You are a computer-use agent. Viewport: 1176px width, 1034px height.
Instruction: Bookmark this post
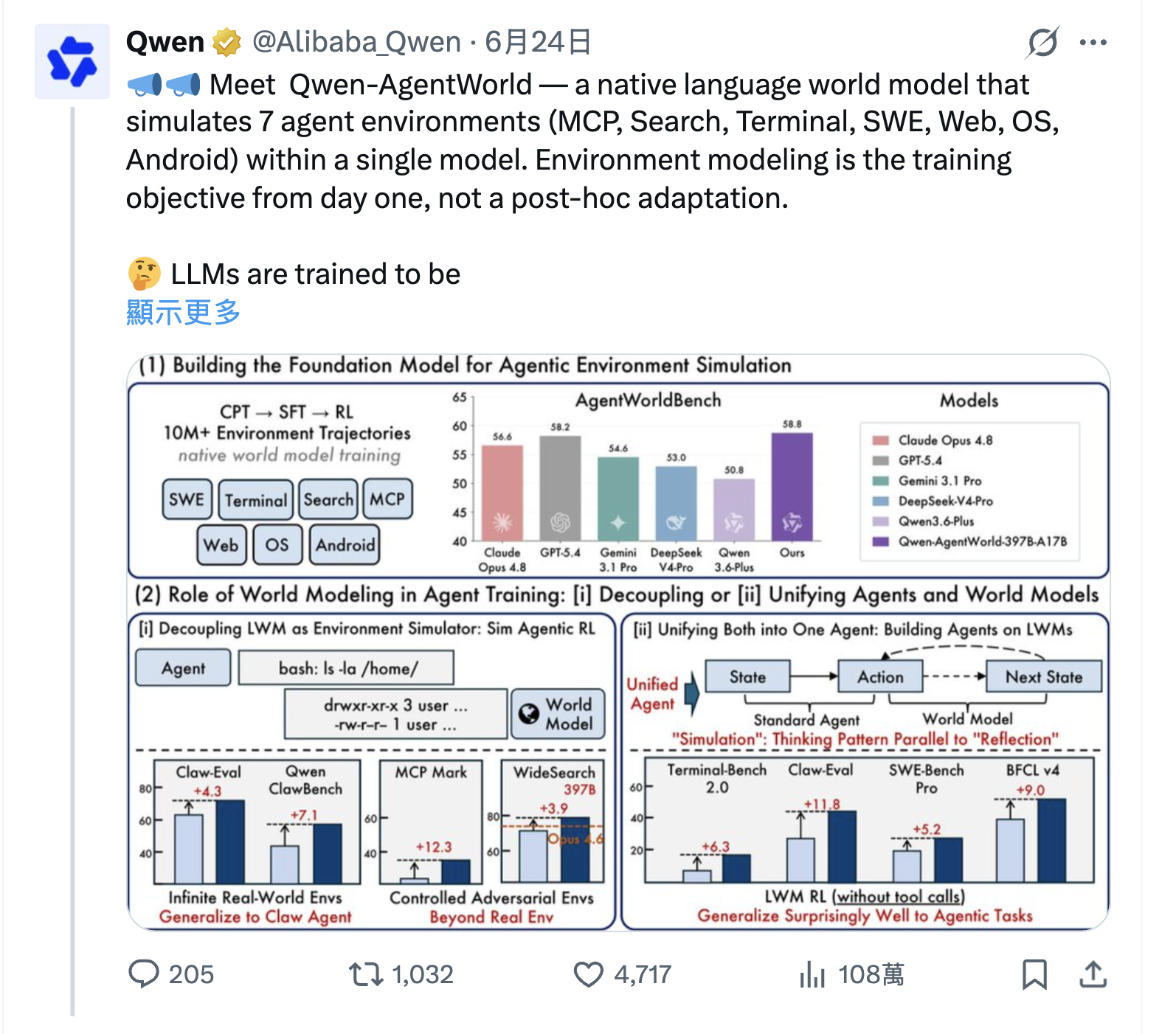pyautogui.click(x=1034, y=974)
